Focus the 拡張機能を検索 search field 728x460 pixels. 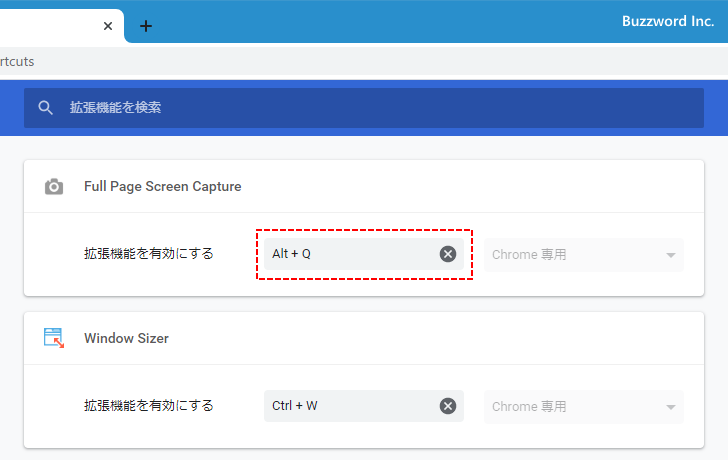(x=364, y=108)
